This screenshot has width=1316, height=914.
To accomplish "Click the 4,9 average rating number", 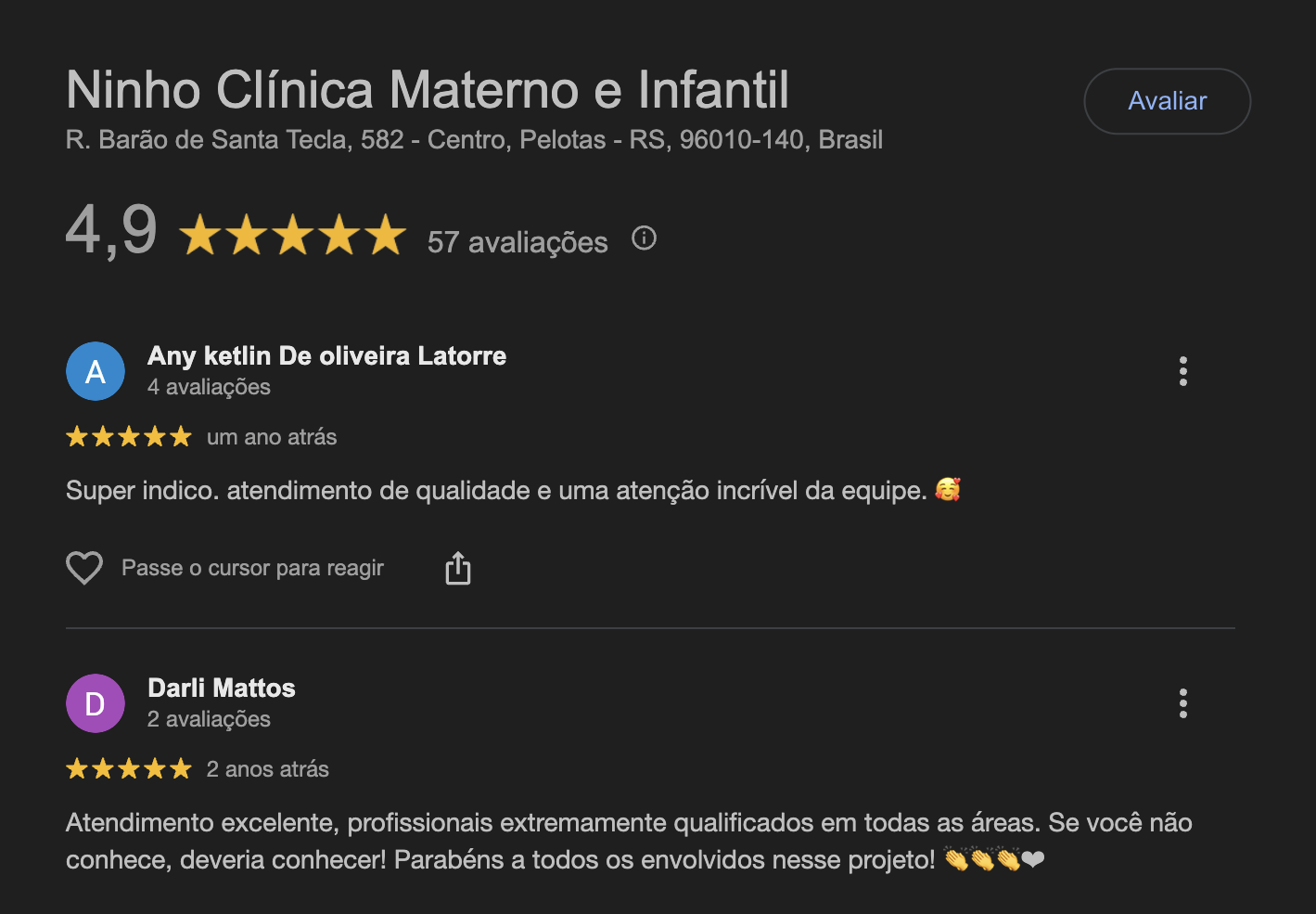I will (x=111, y=230).
